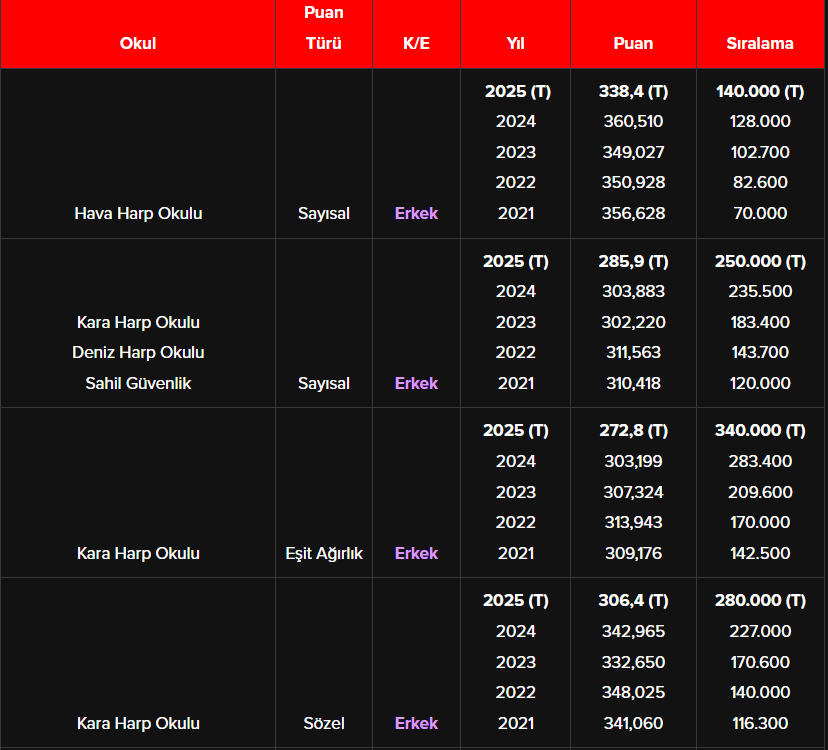Click Sayısal in the Hava Harp Okulu row

point(324,213)
